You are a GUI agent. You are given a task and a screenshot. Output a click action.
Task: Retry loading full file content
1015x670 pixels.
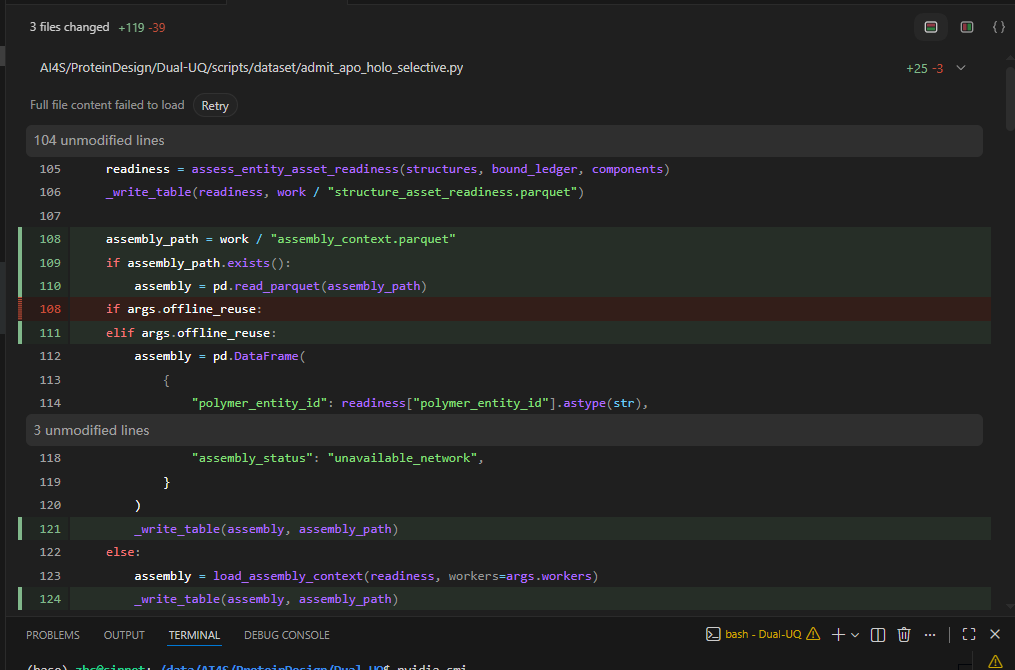215,106
